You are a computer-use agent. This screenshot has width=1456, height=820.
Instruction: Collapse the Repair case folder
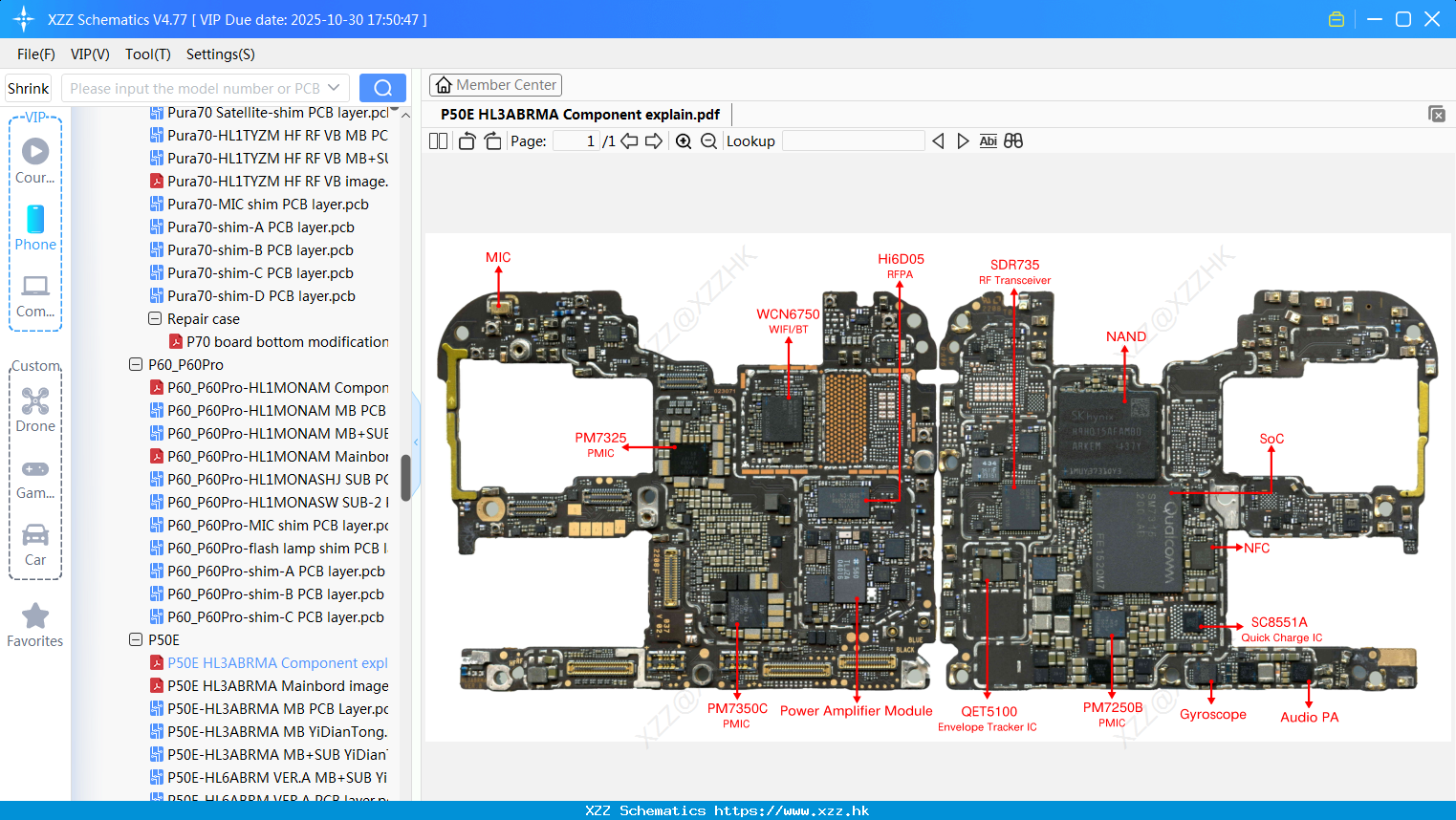[155, 318]
